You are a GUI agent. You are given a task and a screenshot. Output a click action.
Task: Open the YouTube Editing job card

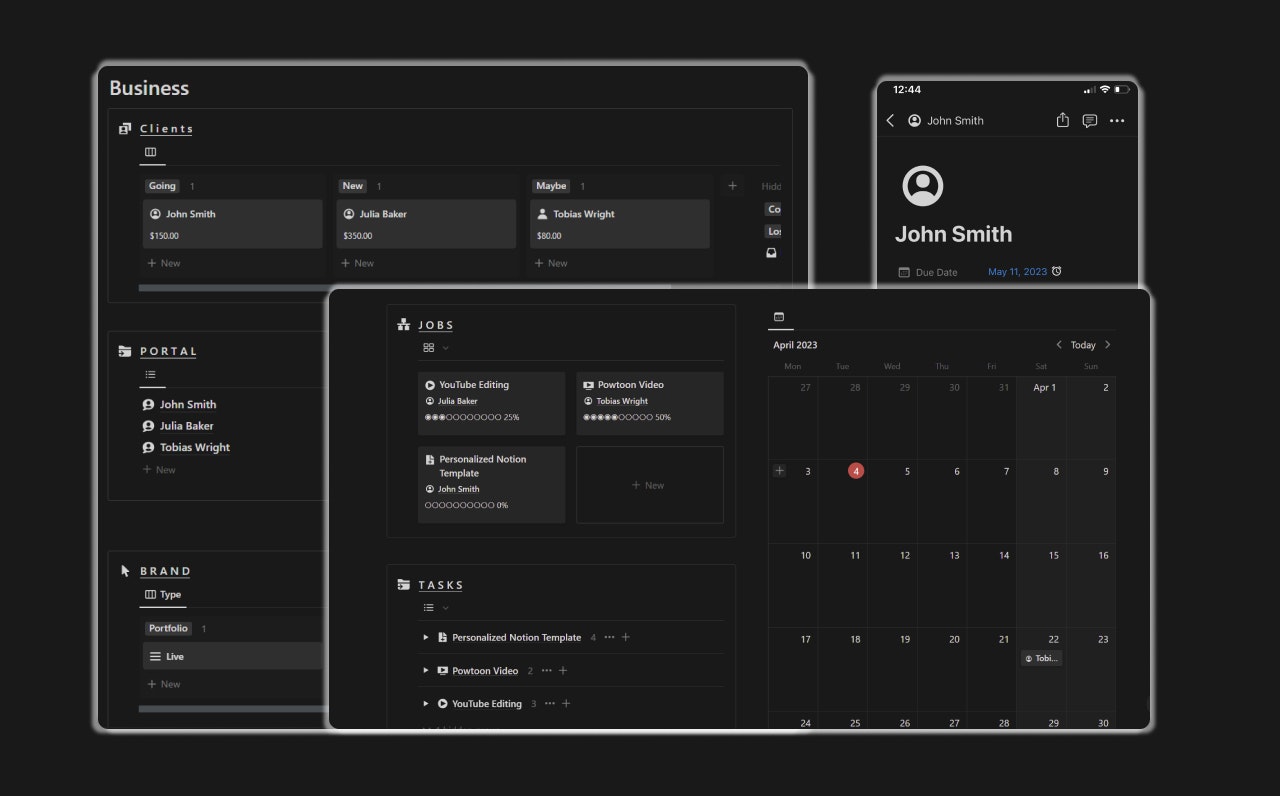[x=491, y=404]
